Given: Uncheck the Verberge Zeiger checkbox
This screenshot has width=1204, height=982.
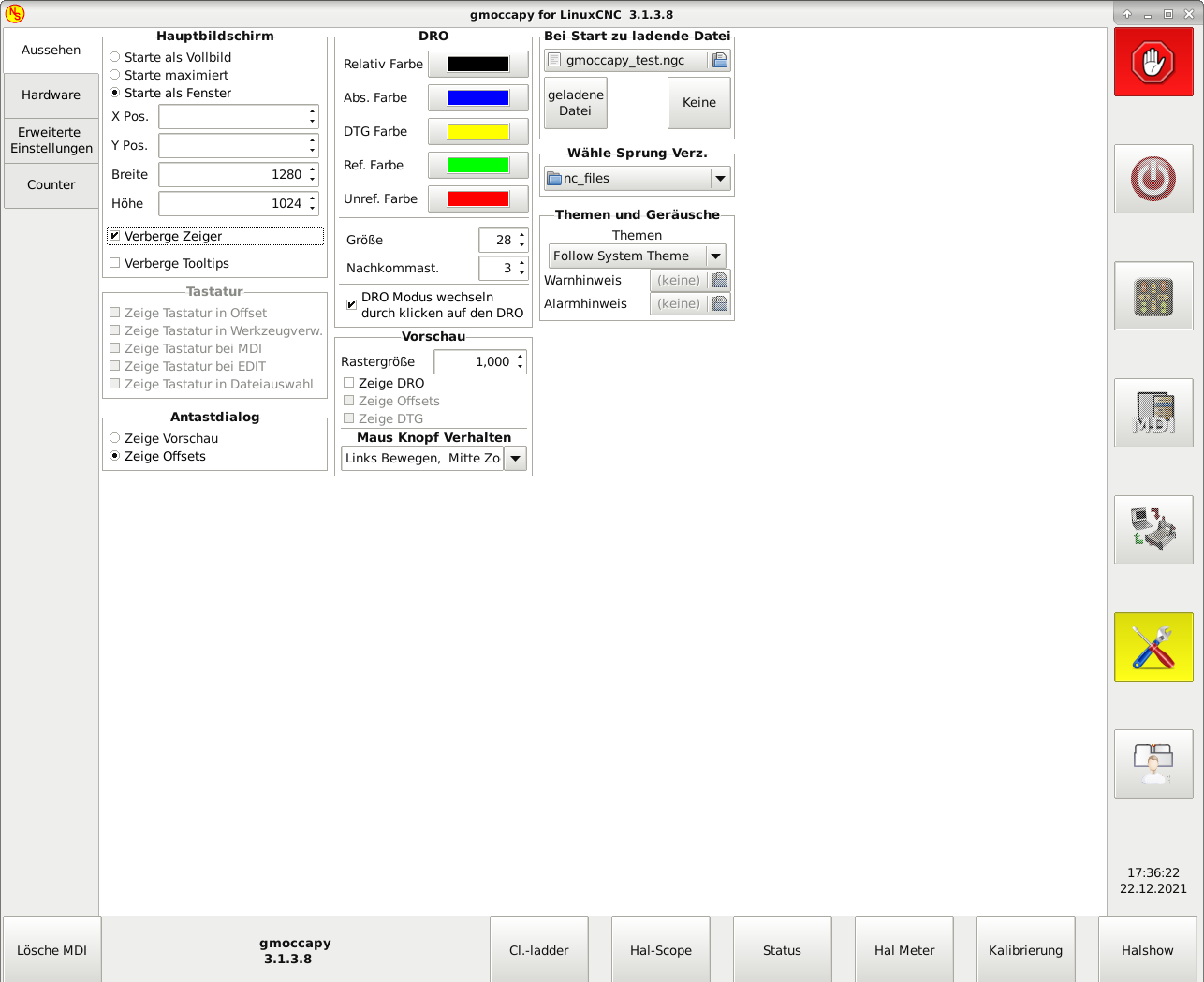Looking at the screenshot, I should 115,236.
